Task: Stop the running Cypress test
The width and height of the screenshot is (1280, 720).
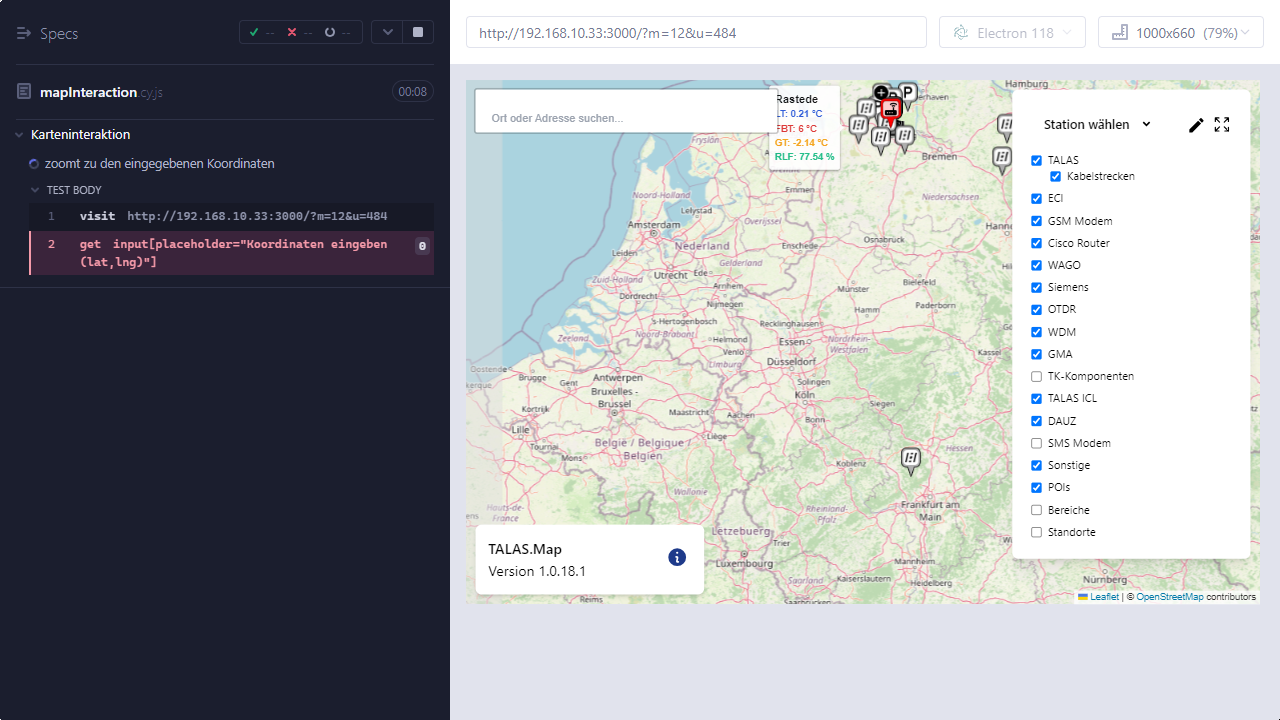Action: click(x=418, y=32)
